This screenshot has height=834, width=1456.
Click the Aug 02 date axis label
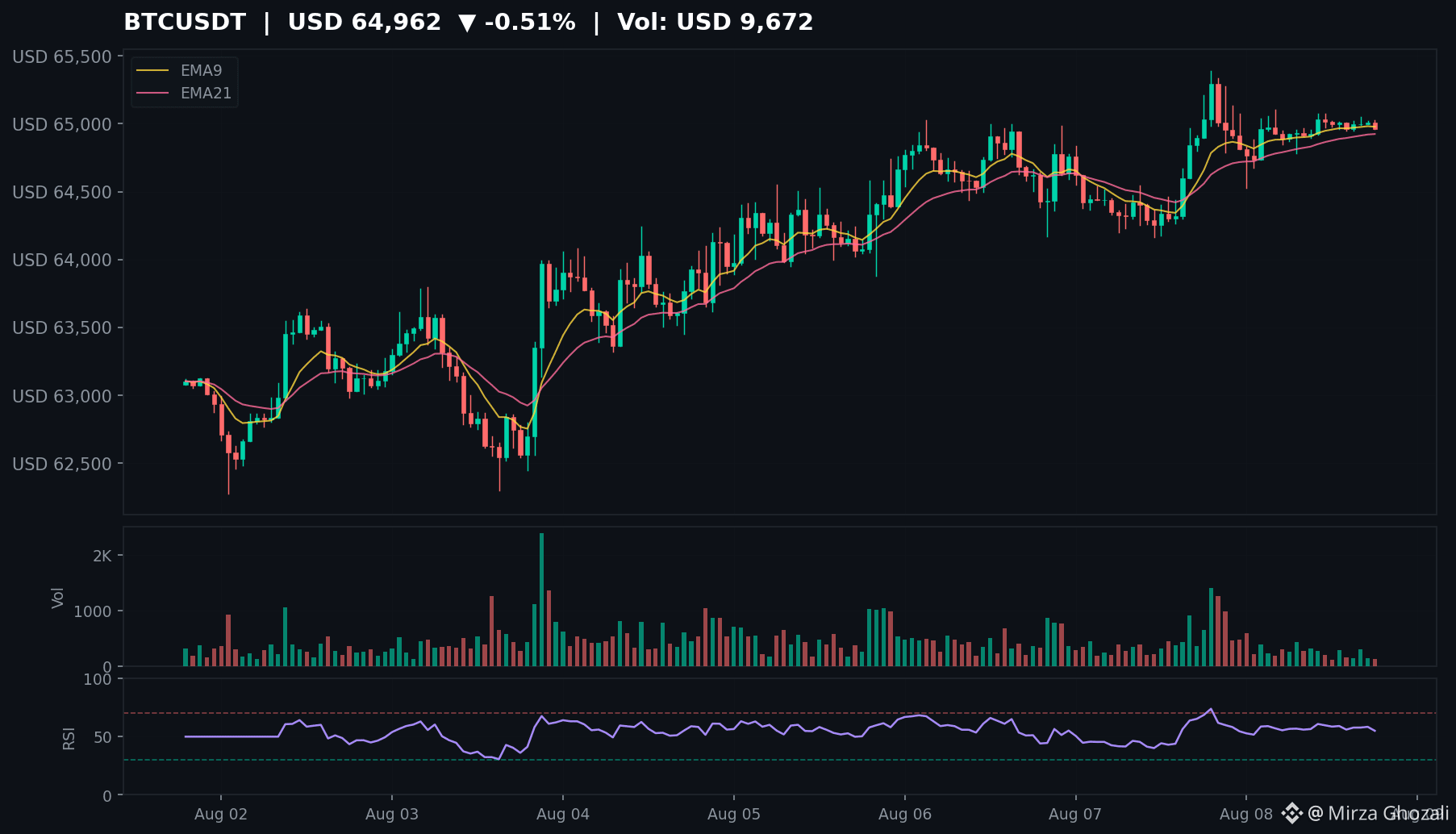221,814
